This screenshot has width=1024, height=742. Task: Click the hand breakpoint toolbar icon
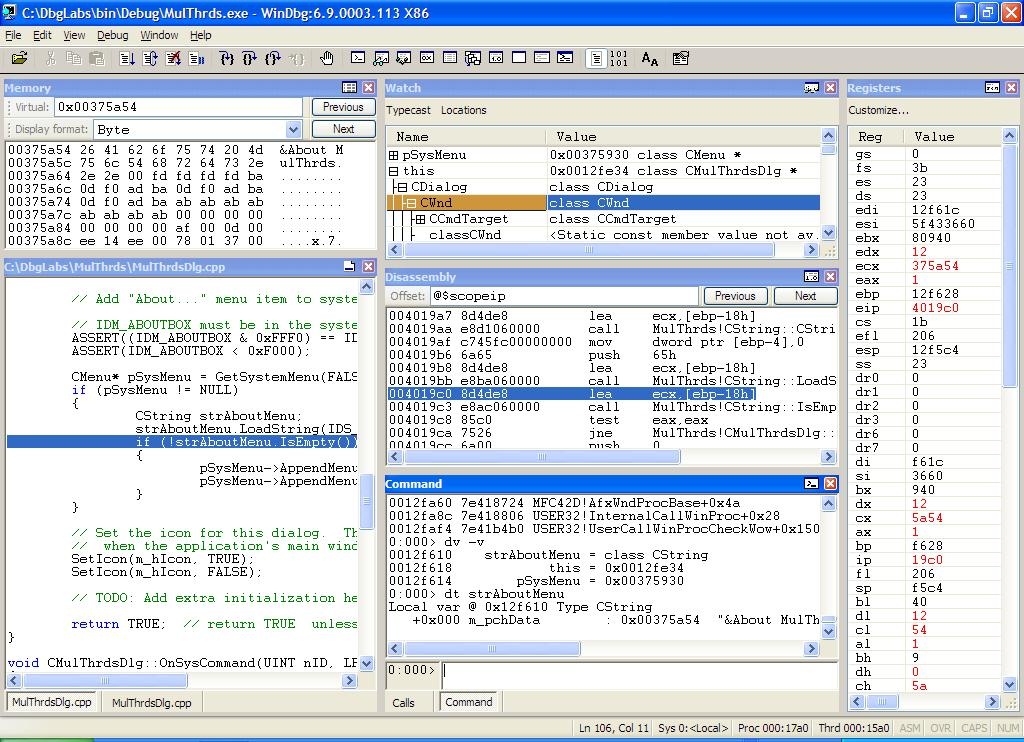(x=327, y=58)
